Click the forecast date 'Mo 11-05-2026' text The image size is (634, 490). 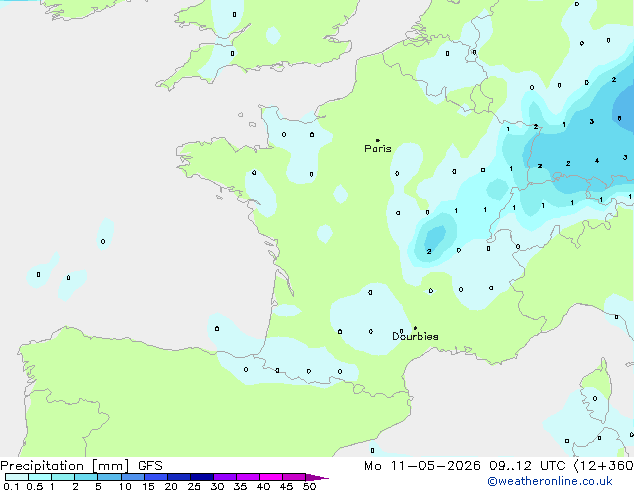(x=422, y=466)
